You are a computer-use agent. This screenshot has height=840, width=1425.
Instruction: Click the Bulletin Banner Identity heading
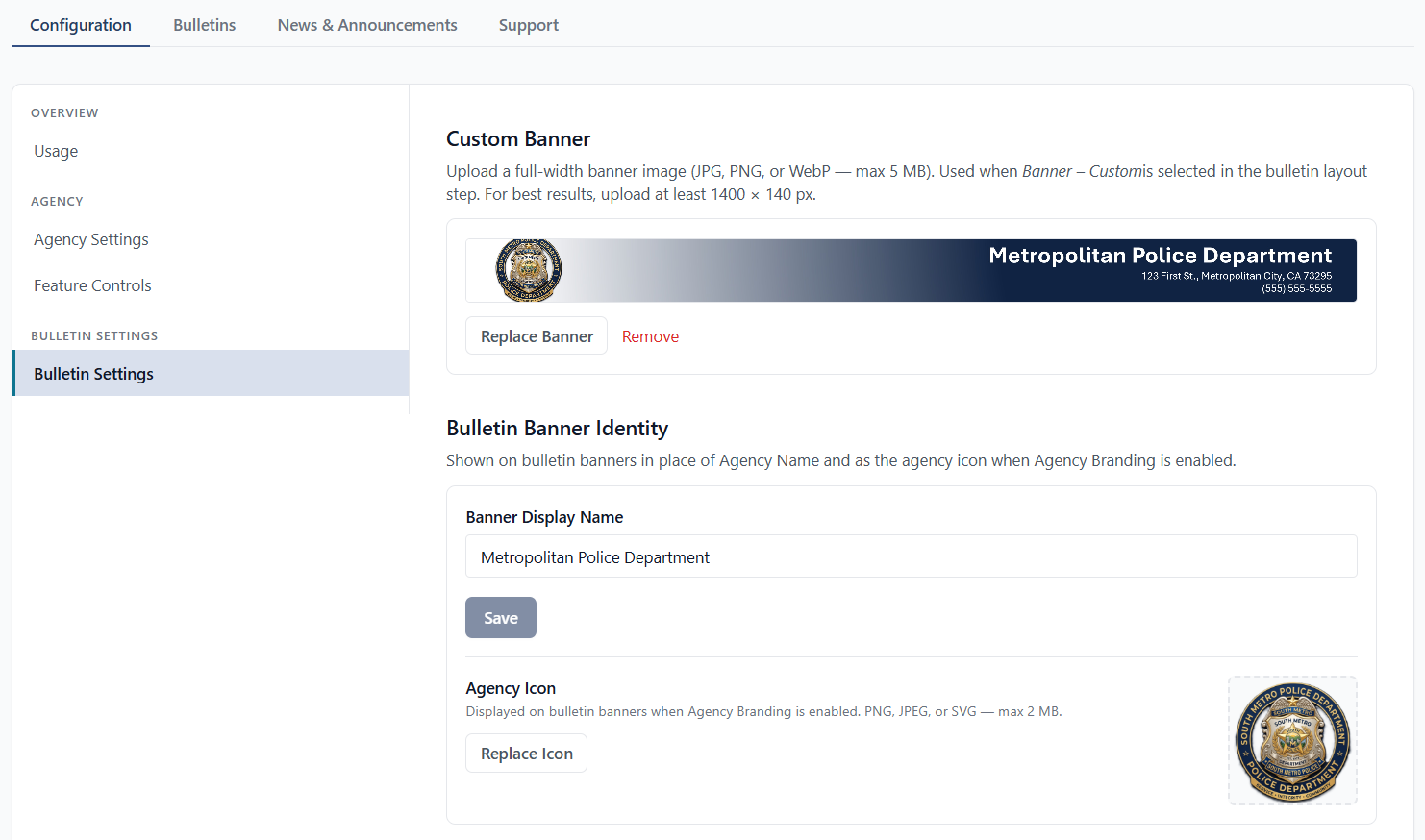pyautogui.click(x=558, y=428)
